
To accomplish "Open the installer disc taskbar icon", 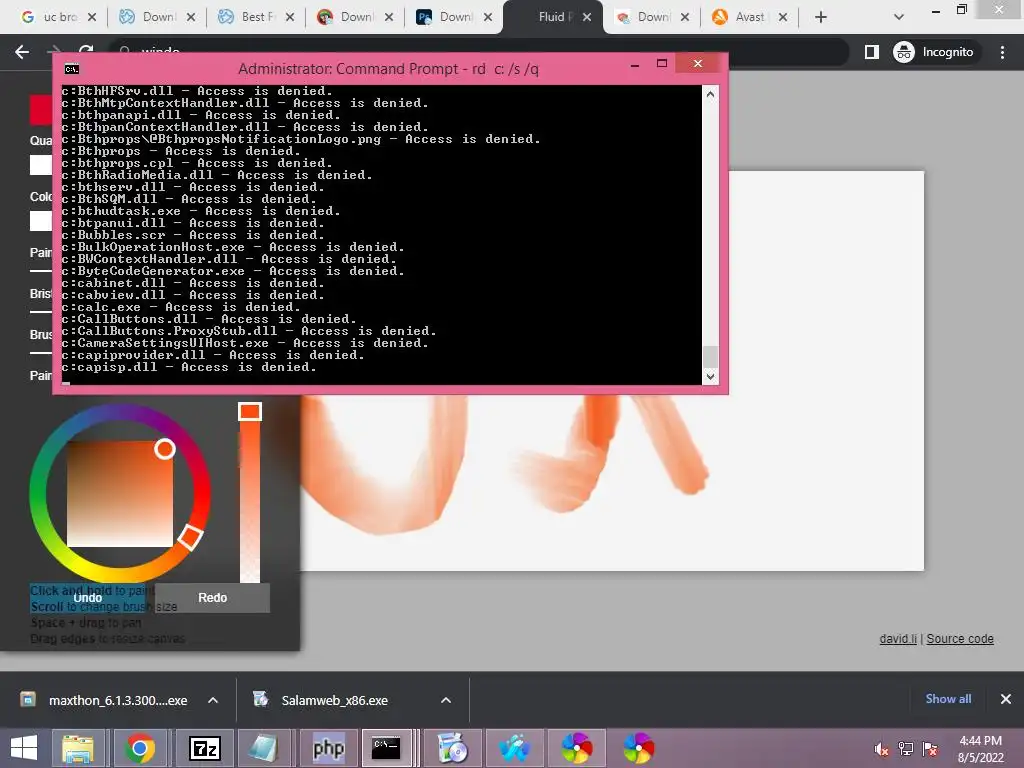I will (x=452, y=748).
